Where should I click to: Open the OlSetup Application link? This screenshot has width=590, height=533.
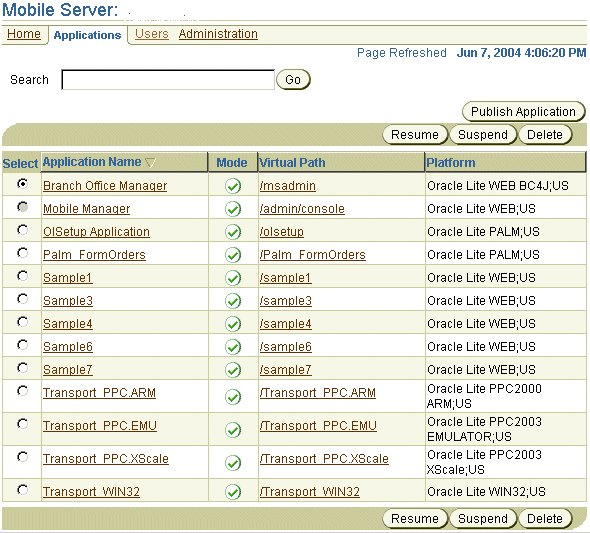click(x=96, y=232)
